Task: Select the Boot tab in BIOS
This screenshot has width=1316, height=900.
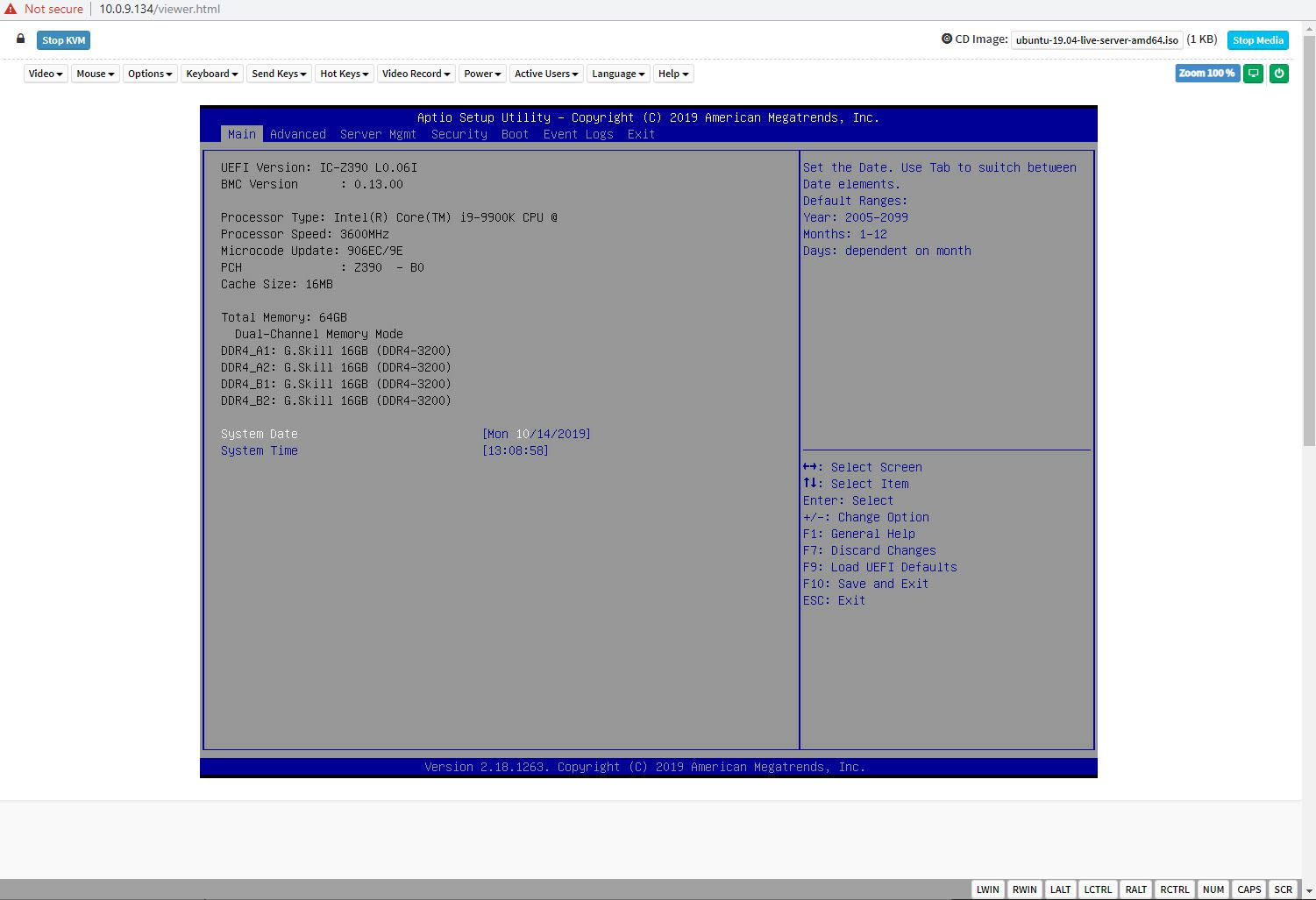Action: tap(515, 134)
